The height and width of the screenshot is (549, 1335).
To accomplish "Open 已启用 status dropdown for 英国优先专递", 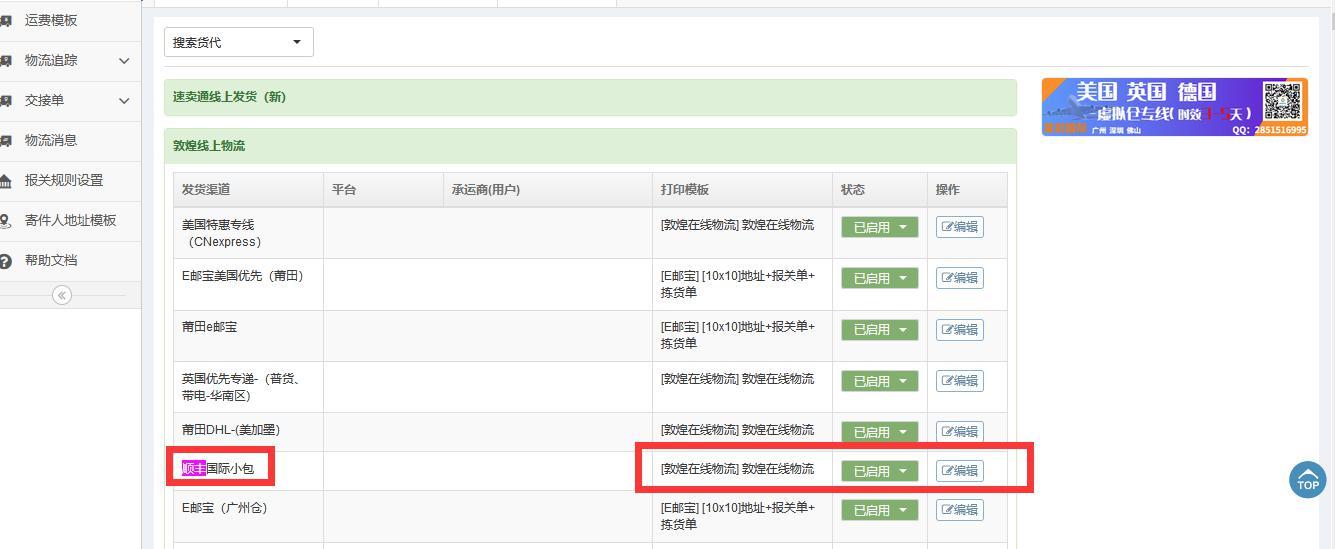I will [x=879, y=381].
